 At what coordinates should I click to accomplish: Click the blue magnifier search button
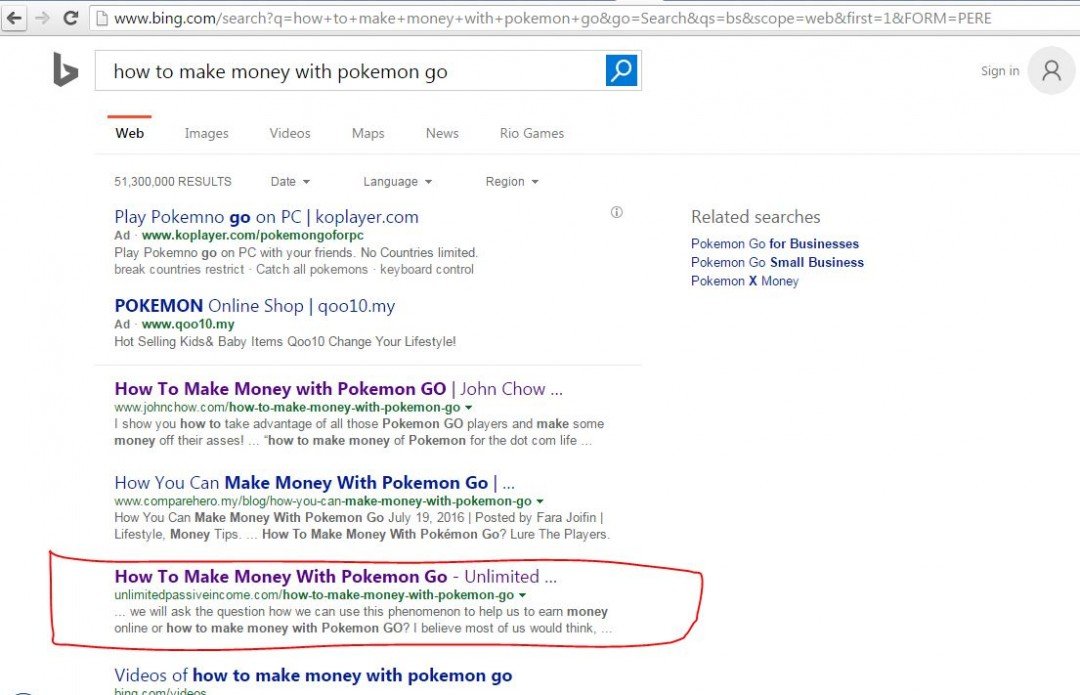pyautogui.click(x=621, y=70)
